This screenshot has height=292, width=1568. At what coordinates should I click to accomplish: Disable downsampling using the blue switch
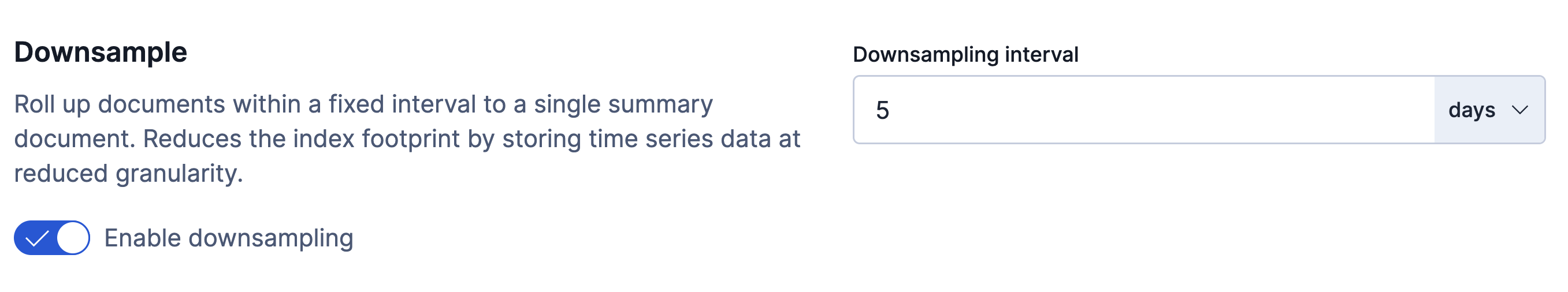(x=52, y=238)
